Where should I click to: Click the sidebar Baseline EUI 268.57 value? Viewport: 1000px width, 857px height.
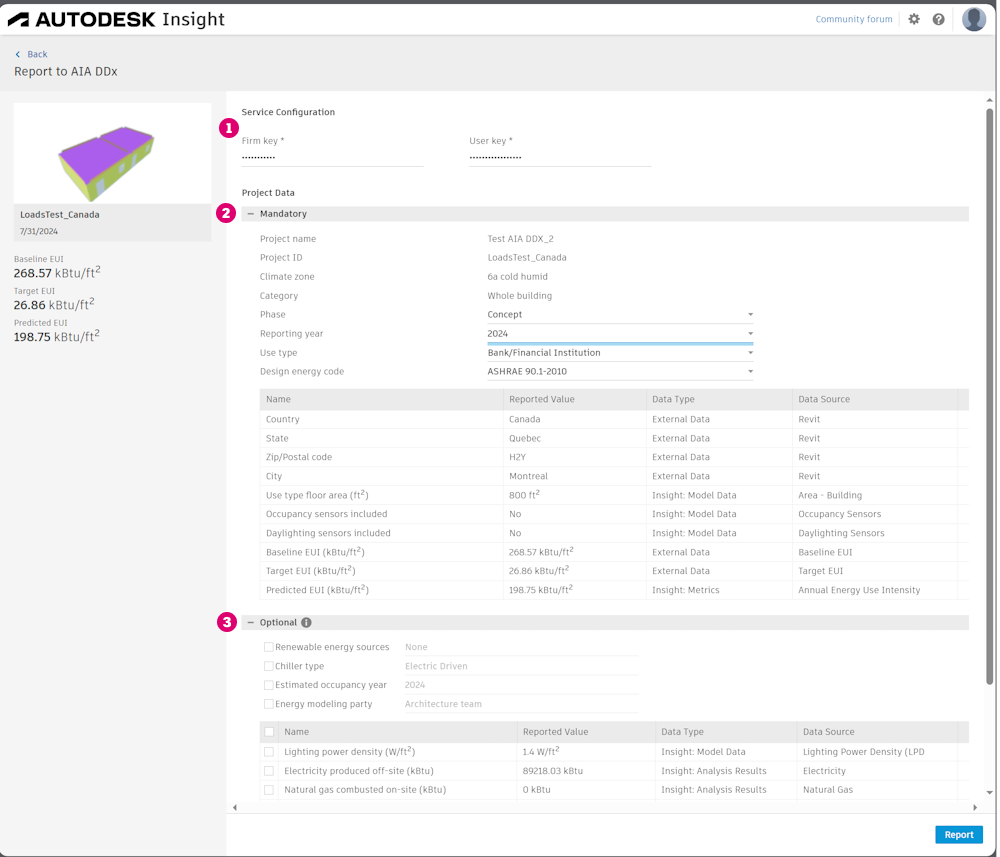click(x=57, y=273)
